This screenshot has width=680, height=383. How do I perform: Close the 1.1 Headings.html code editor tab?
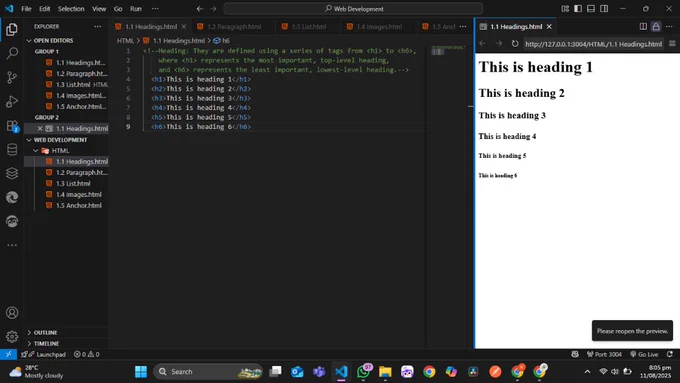click(183, 26)
